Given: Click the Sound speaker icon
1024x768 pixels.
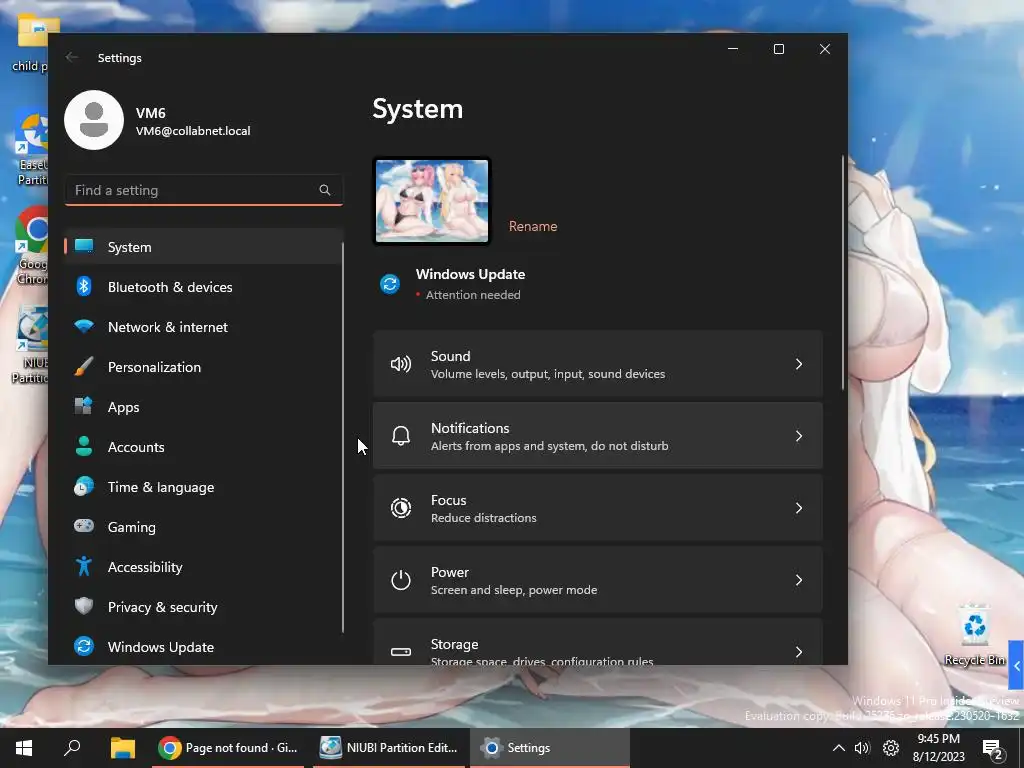Looking at the screenshot, I should (400, 364).
